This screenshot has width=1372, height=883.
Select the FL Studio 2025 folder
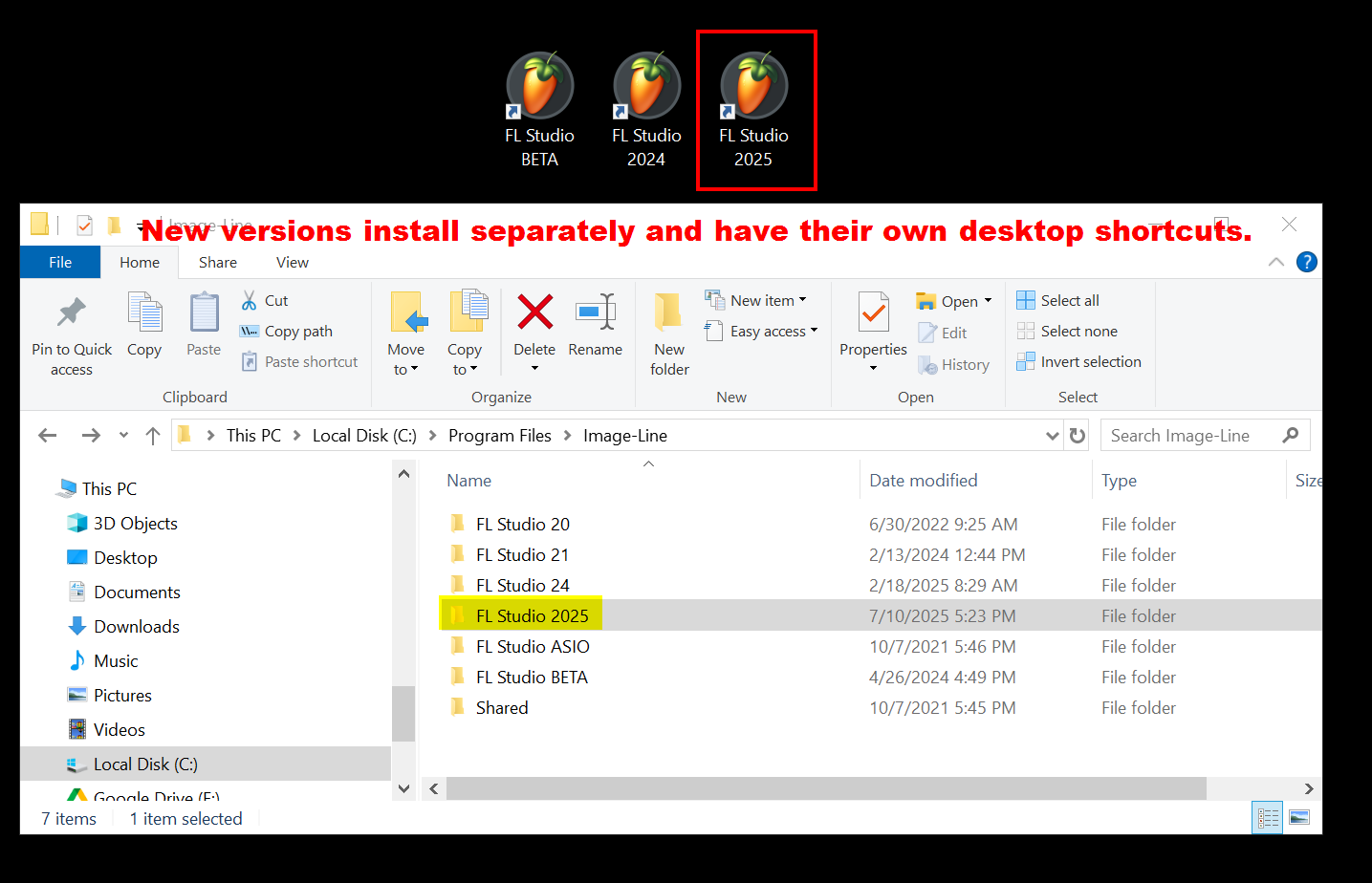532,615
